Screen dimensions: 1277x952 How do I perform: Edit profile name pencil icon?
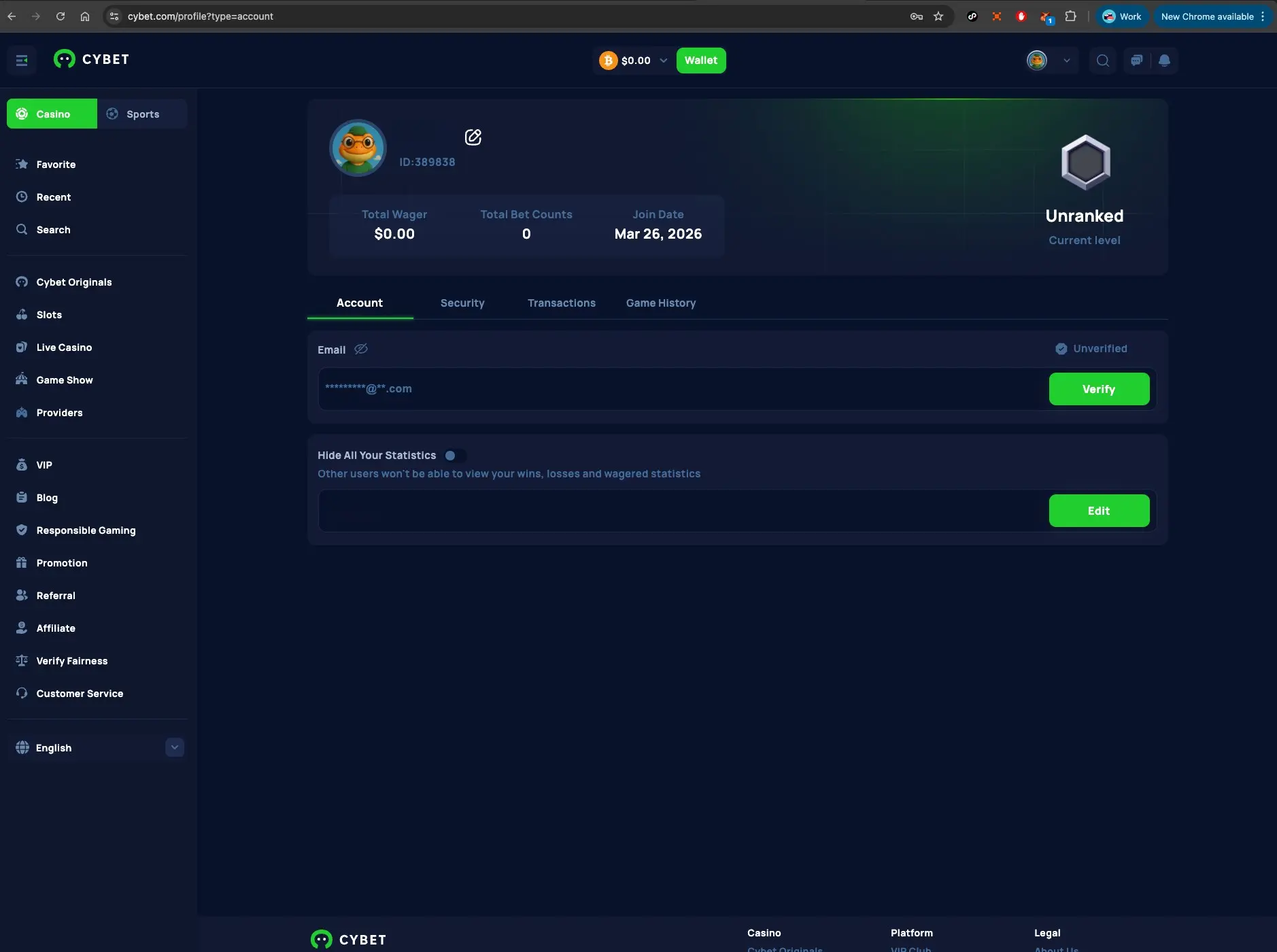(x=473, y=137)
